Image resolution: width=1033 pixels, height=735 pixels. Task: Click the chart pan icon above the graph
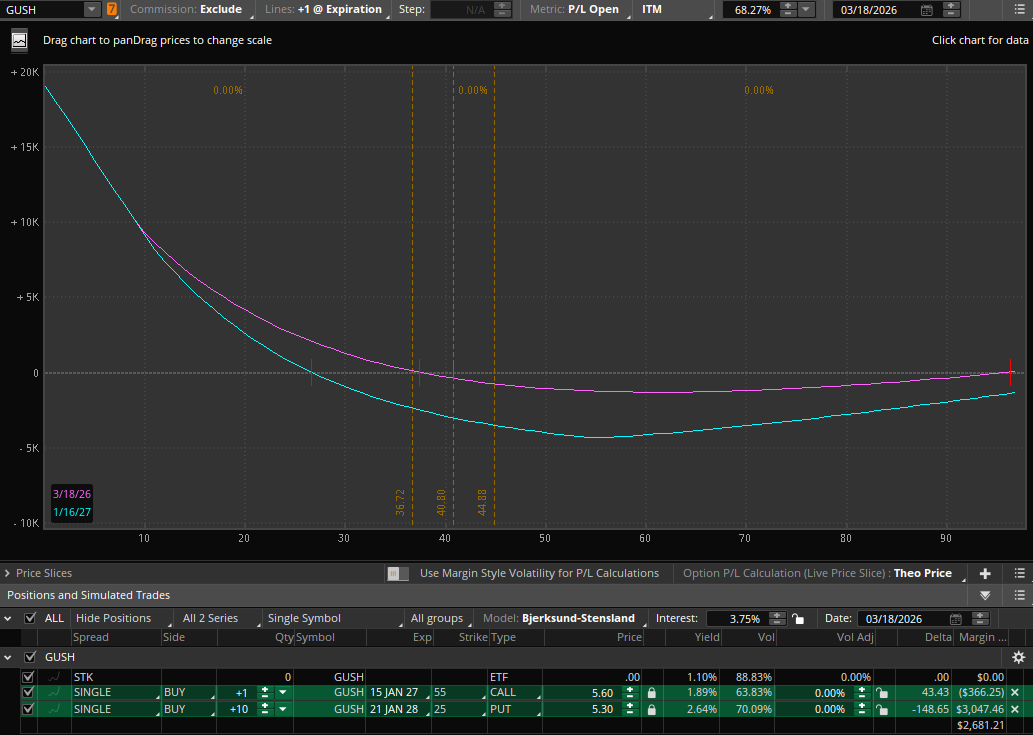[x=19, y=41]
